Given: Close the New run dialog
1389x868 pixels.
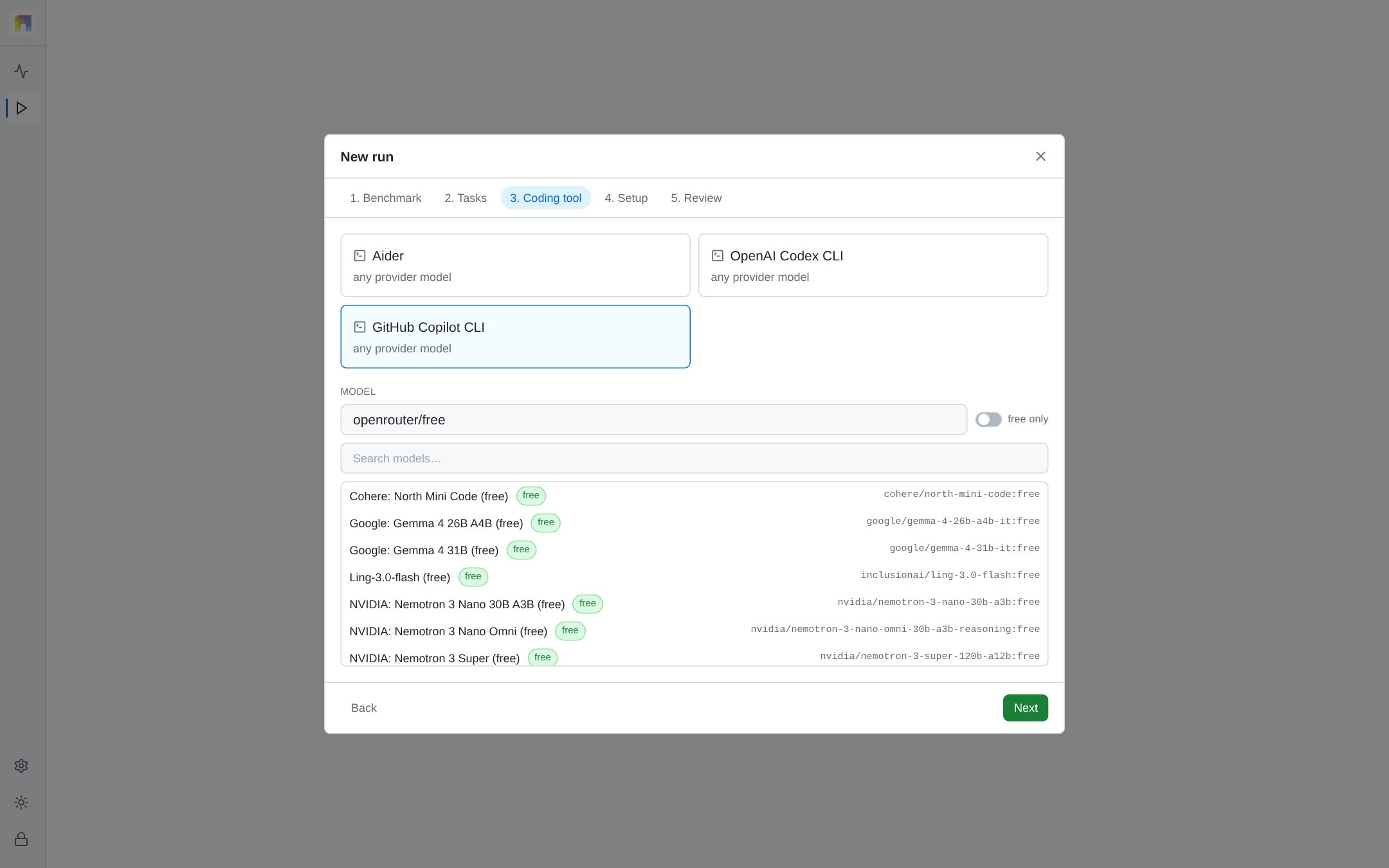Looking at the screenshot, I should pos(1040,156).
